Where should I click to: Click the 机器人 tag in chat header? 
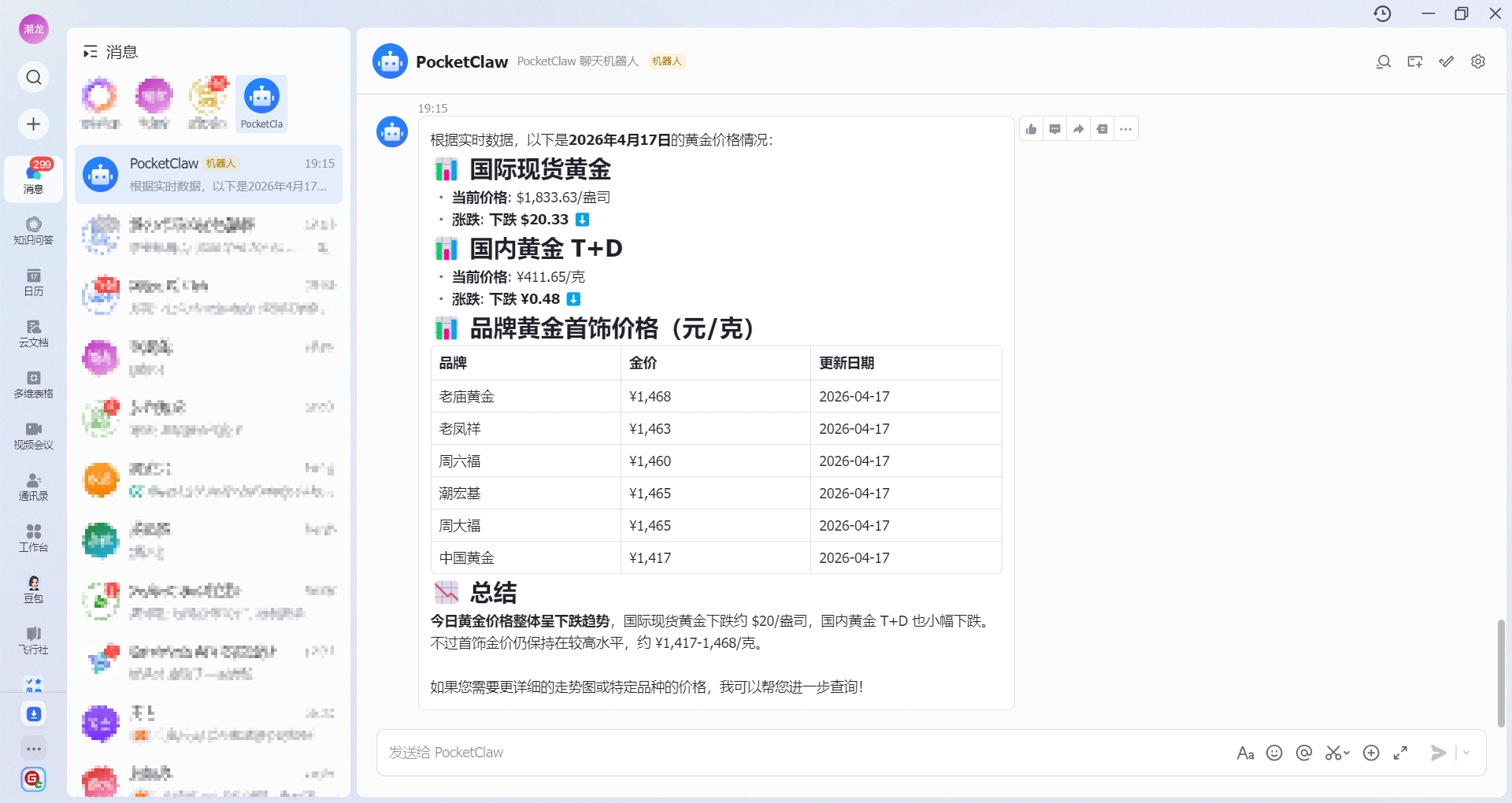pos(666,61)
